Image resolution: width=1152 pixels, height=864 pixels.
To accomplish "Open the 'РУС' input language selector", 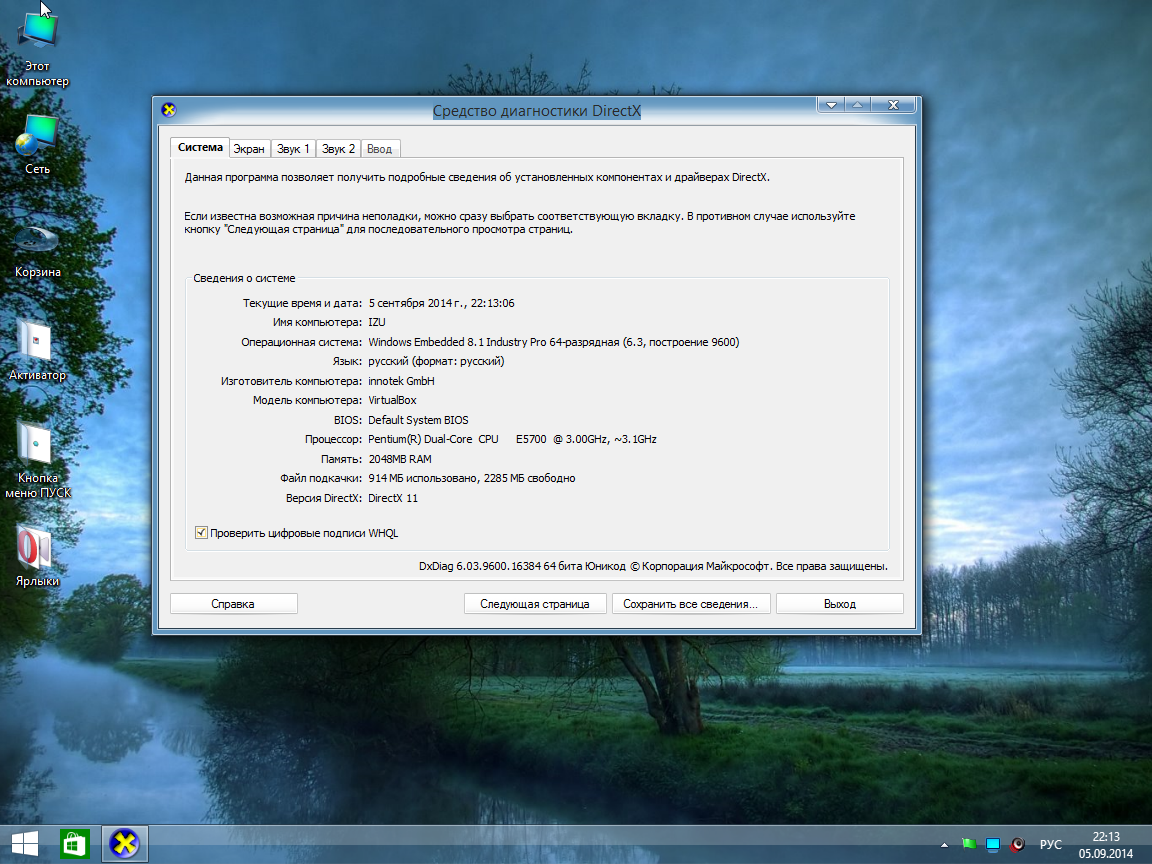I will tap(1051, 845).
